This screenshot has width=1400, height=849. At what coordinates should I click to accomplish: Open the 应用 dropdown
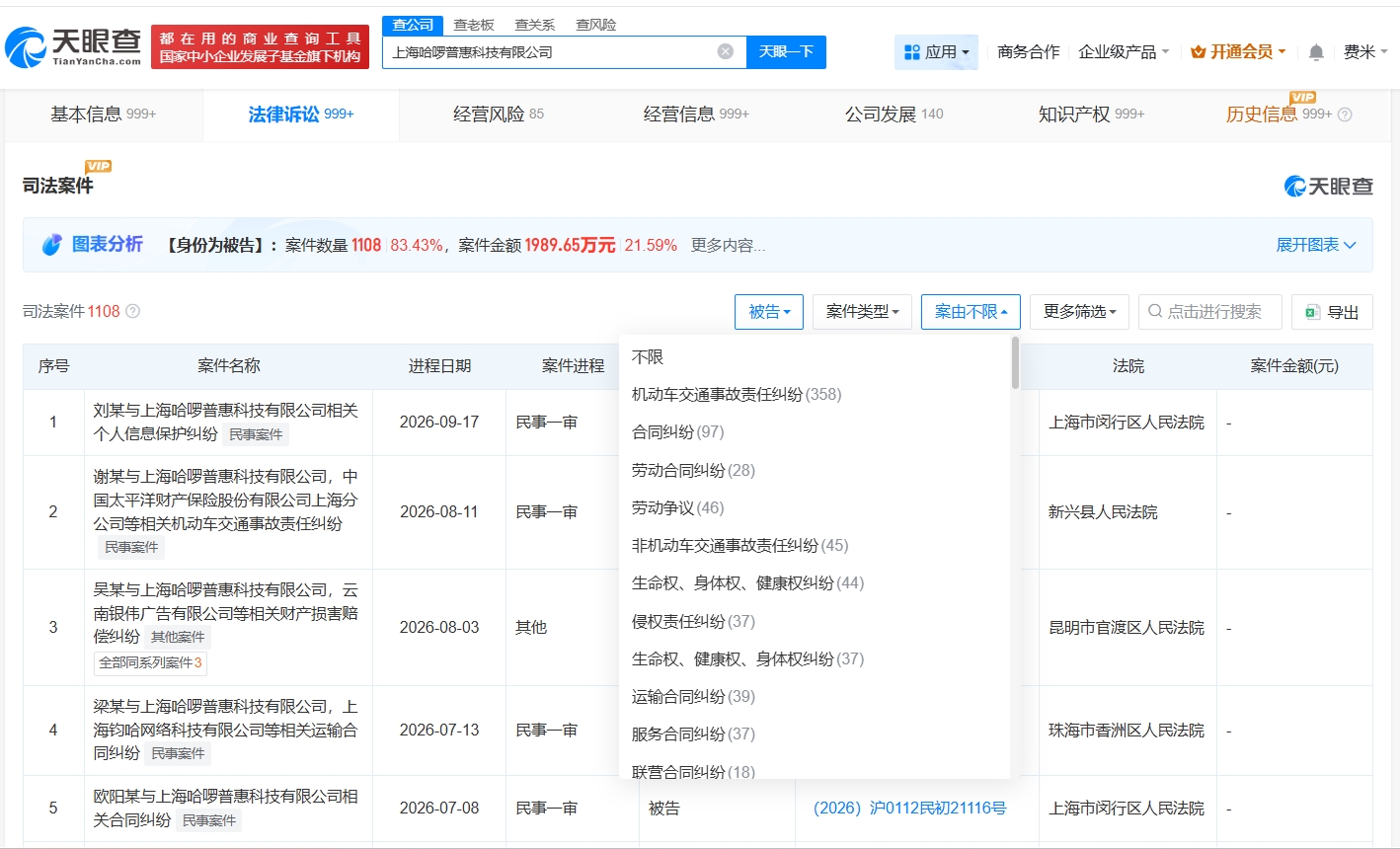pyautogui.click(x=936, y=51)
